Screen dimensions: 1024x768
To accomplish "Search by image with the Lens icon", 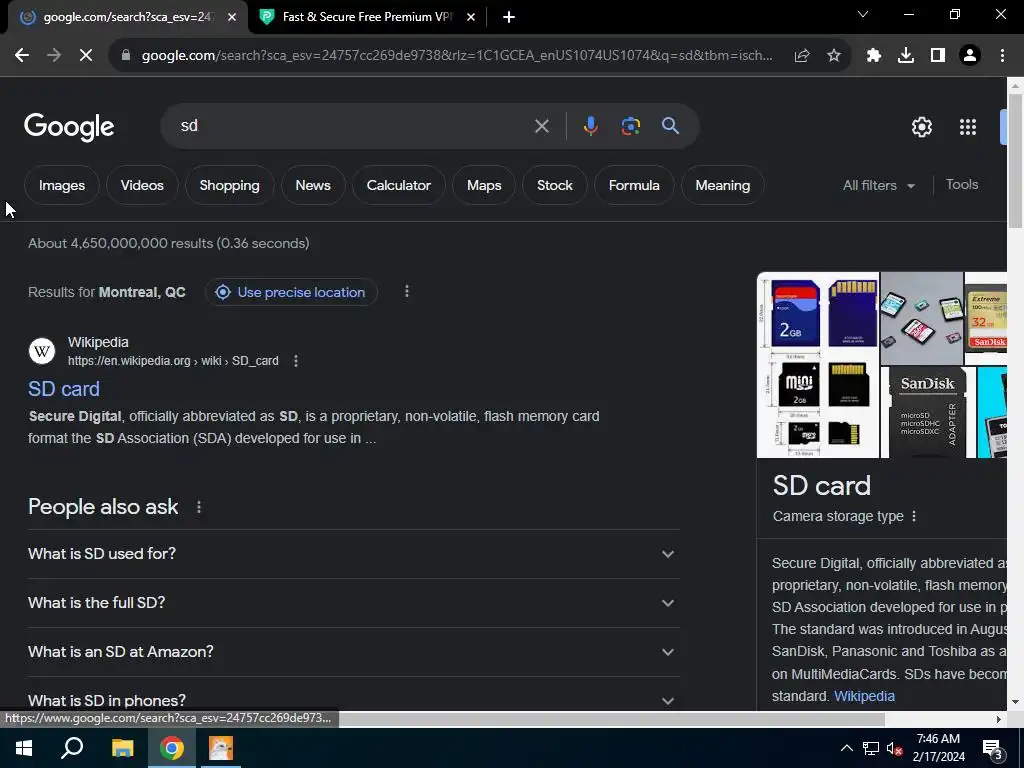I will [x=630, y=126].
